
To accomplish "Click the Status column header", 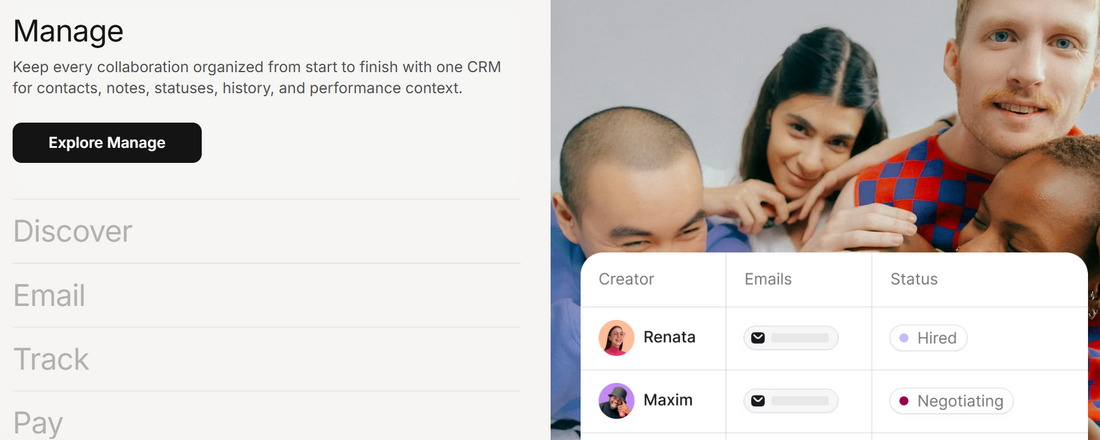I will (914, 279).
